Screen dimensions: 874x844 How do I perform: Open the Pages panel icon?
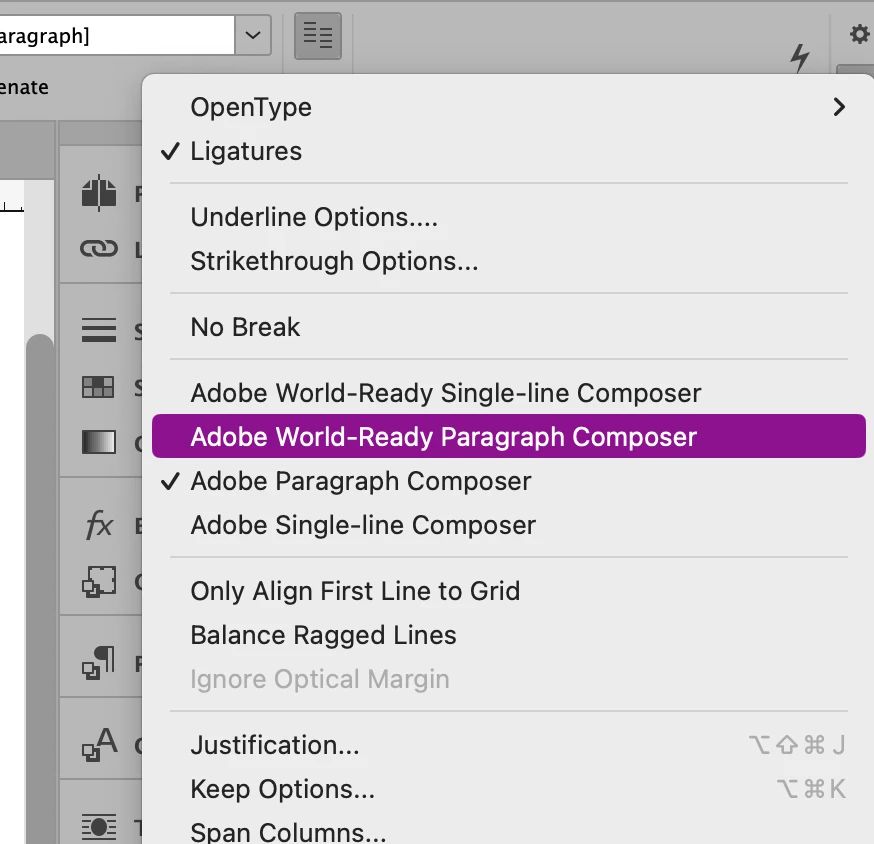point(99,193)
